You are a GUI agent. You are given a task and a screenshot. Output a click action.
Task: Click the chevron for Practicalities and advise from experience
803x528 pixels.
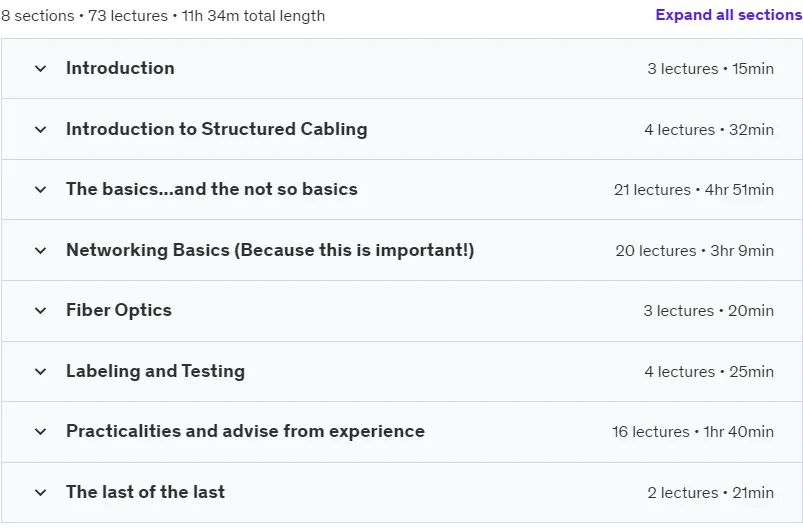coord(40,432)
